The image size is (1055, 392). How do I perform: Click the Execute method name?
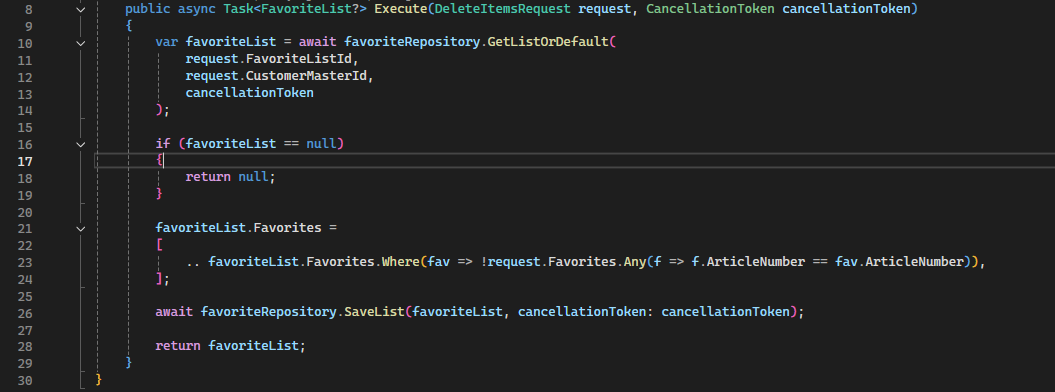(400, 9)
